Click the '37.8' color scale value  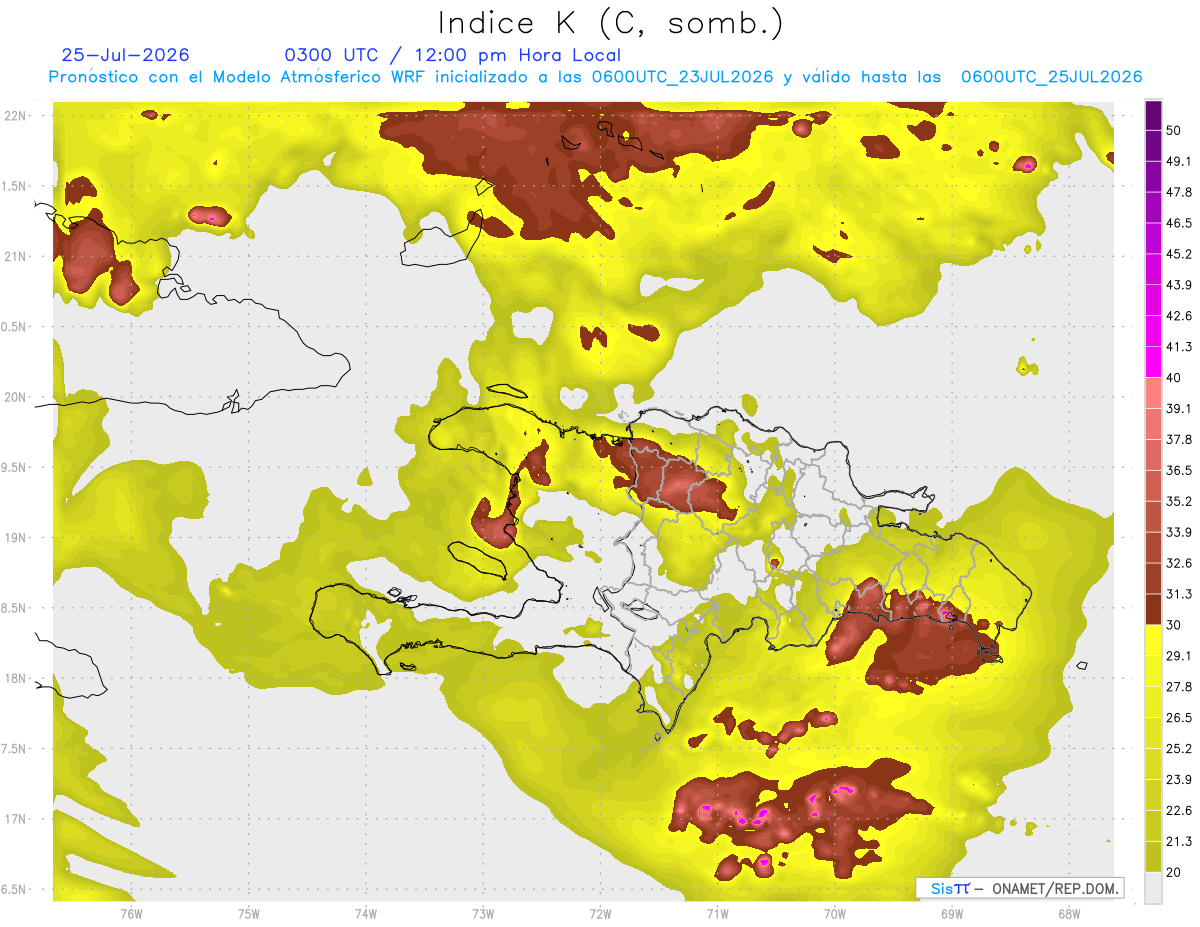click(x=1179, y=439)
